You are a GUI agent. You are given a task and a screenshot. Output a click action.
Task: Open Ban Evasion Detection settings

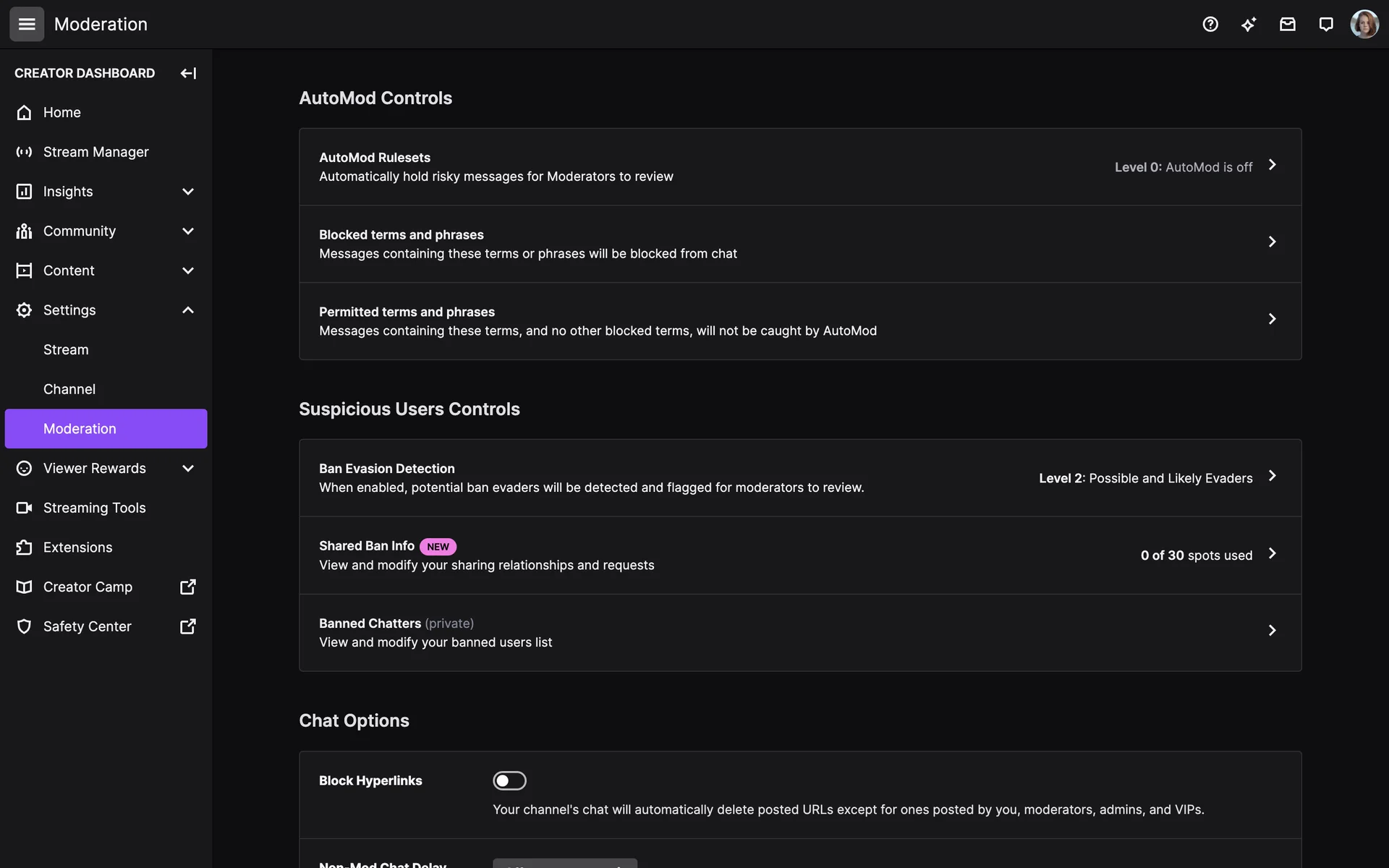pos(799,478)
